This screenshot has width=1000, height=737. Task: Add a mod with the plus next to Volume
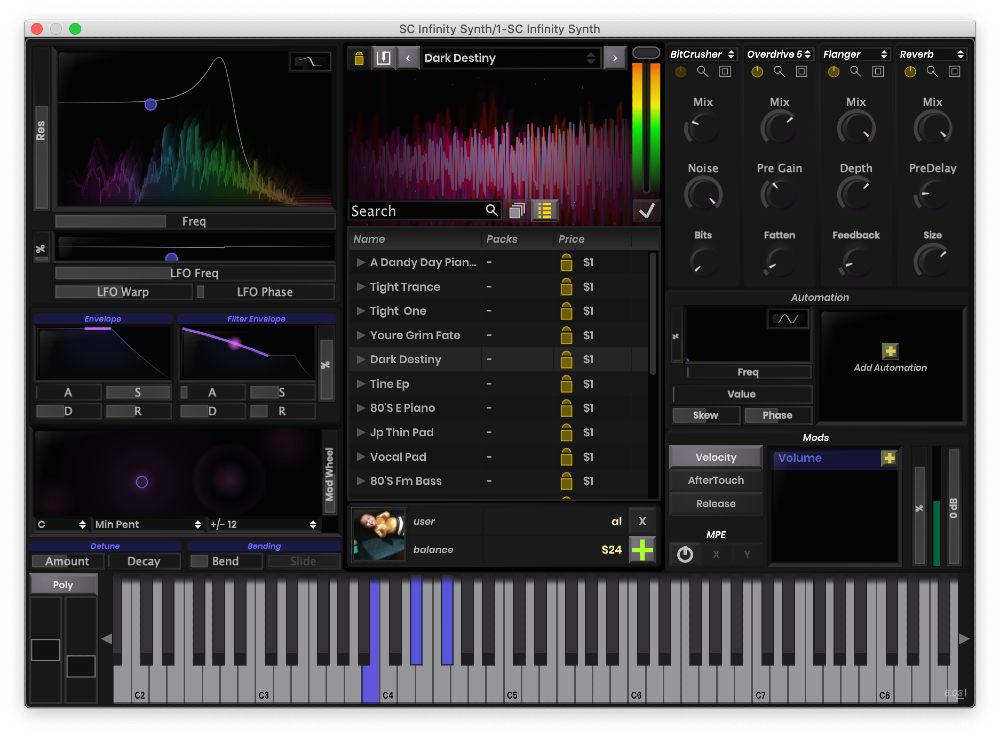click(888, 458)
